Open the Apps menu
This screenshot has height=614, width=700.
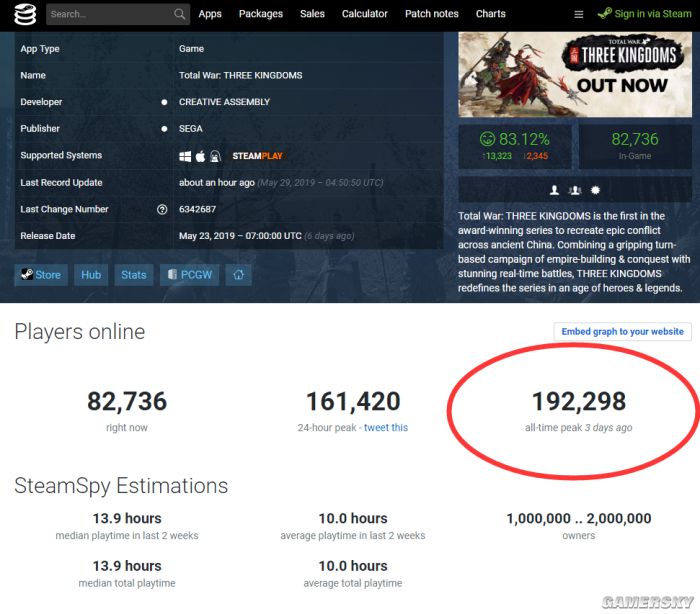pos(210,14)
